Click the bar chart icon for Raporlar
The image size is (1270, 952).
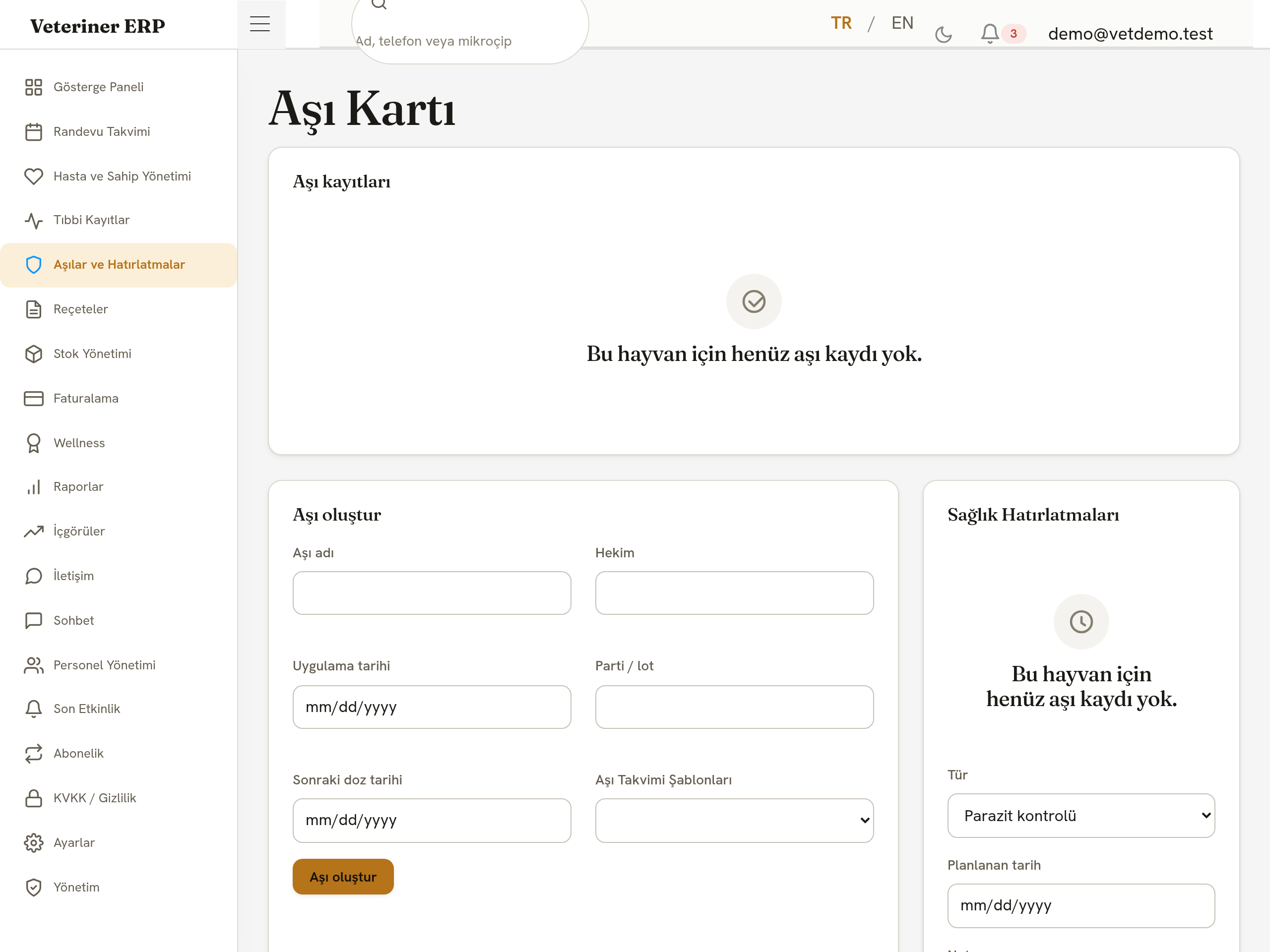pos(33,486)
